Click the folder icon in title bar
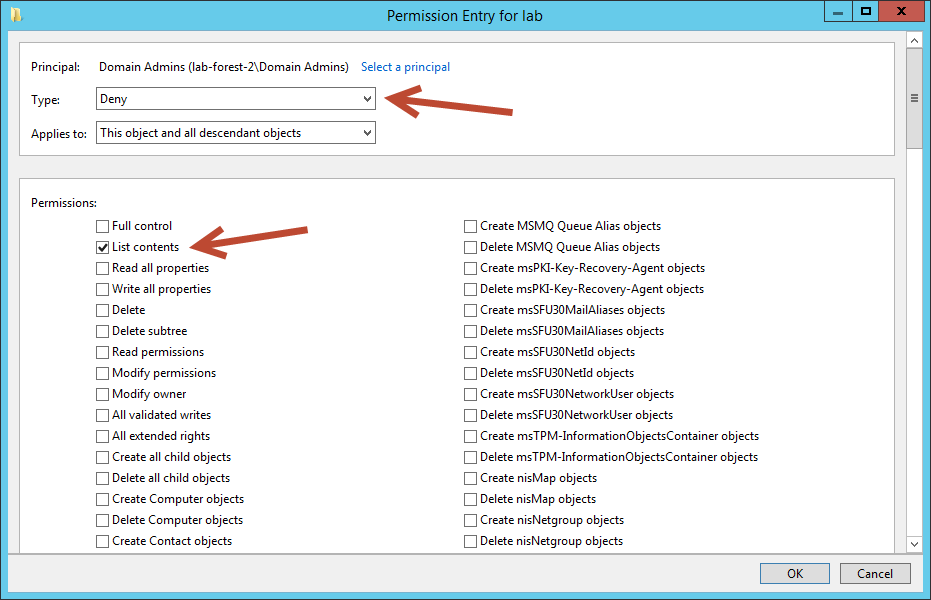The width and height of the screenshot is (931, 600). [x=16, y=14]
